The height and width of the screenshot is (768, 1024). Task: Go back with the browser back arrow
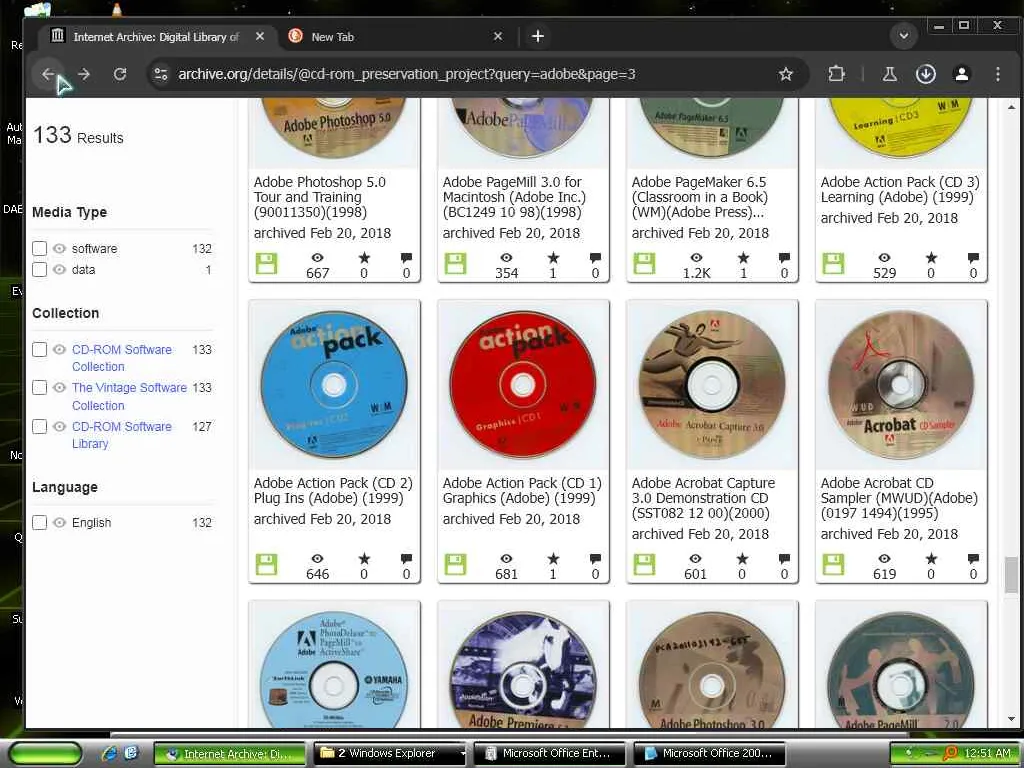click(x=48, y=74)
